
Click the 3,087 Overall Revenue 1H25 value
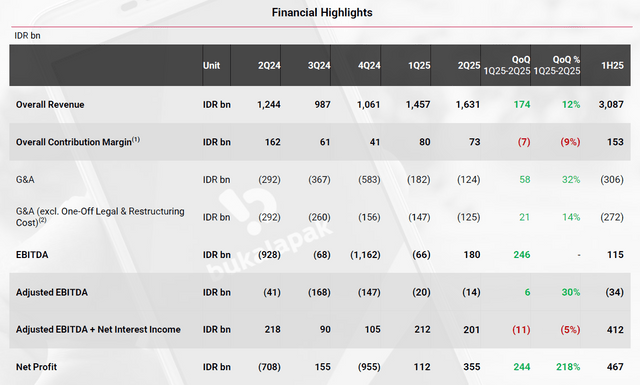point(611,105)
